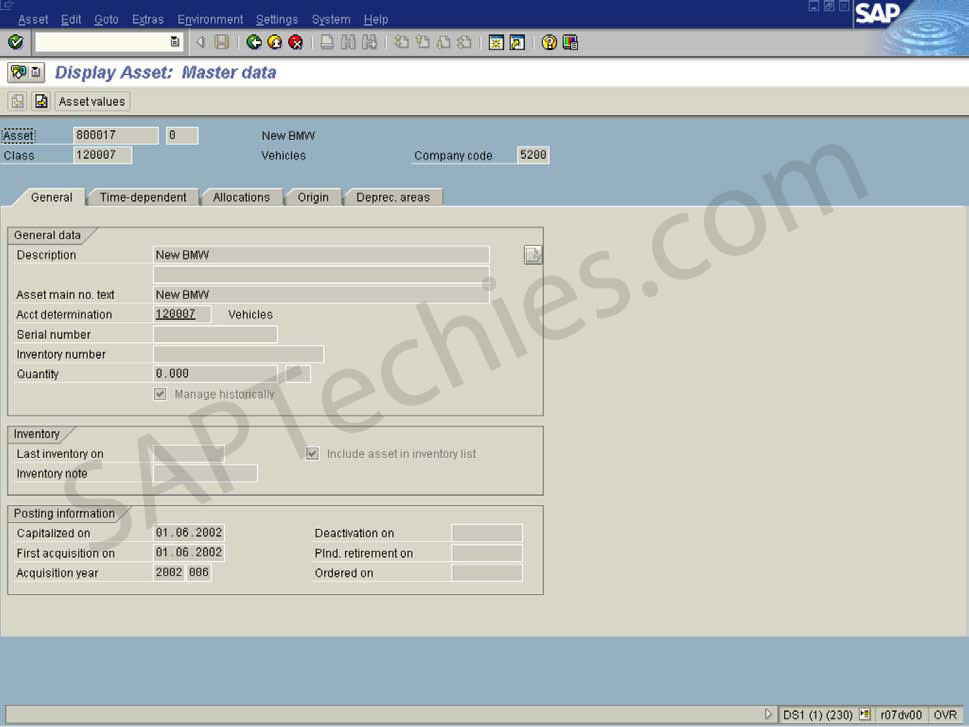Click the red Cancel icon
969x727 pixels.
pyautogui.click(x=296, y=42)
